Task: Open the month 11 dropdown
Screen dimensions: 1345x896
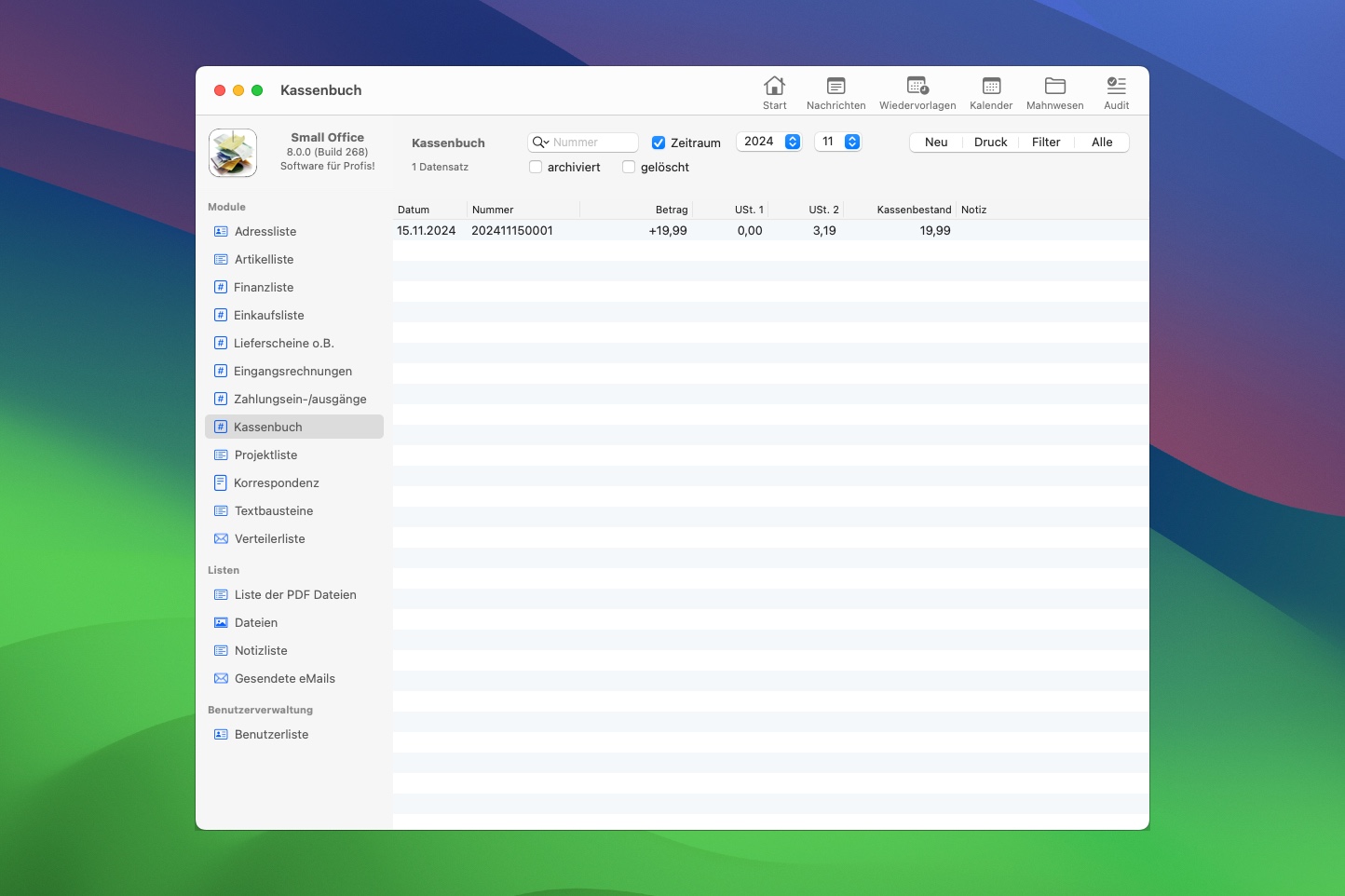Action: 837,142
